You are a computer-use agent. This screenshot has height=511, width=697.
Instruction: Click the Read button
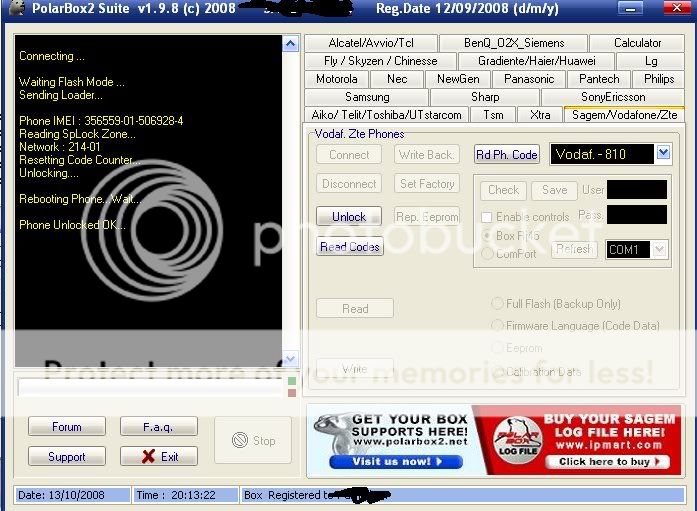coord(355,308)
